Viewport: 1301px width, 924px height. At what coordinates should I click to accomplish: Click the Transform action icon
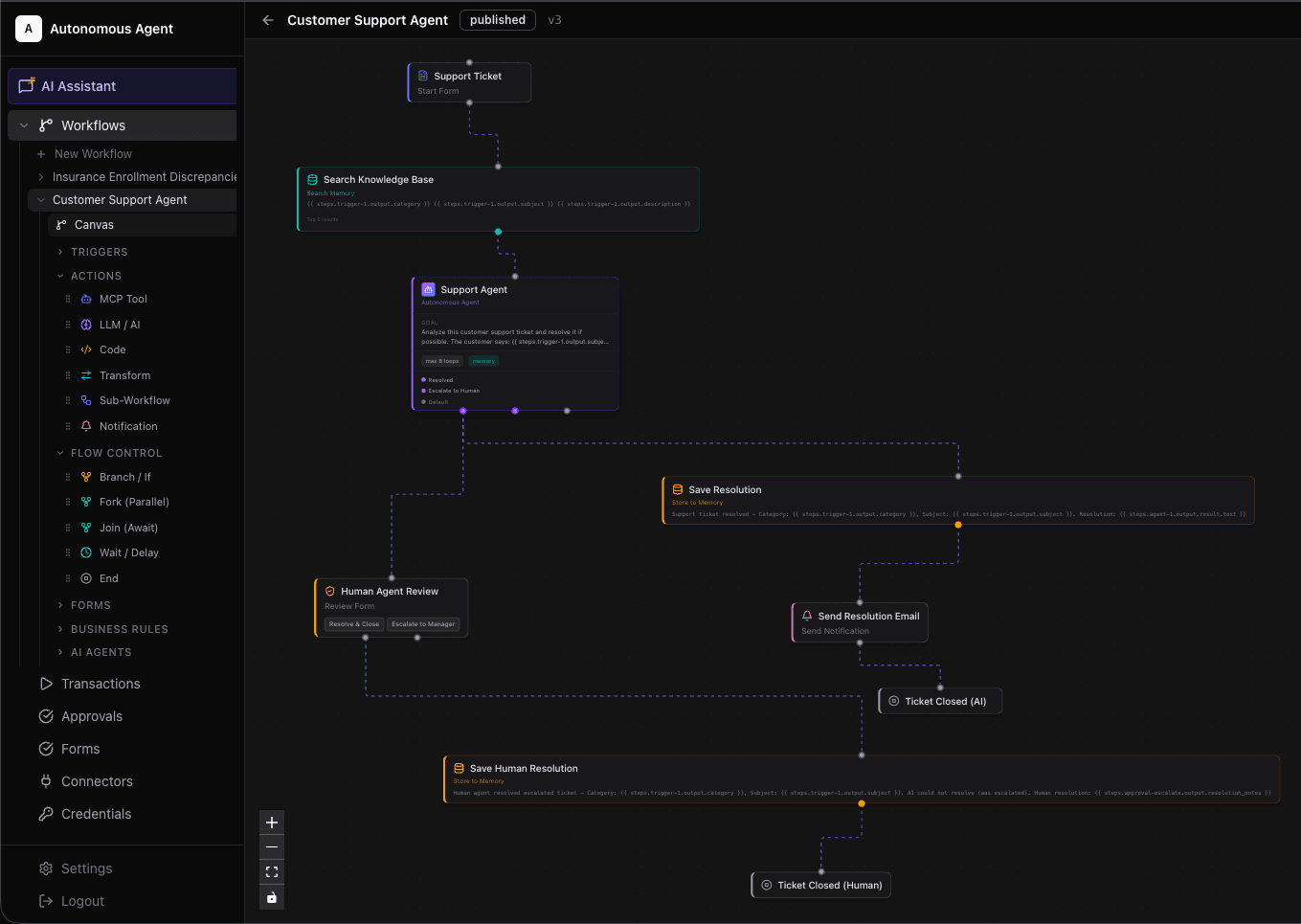pyautogui.click(x=86, y=375)
